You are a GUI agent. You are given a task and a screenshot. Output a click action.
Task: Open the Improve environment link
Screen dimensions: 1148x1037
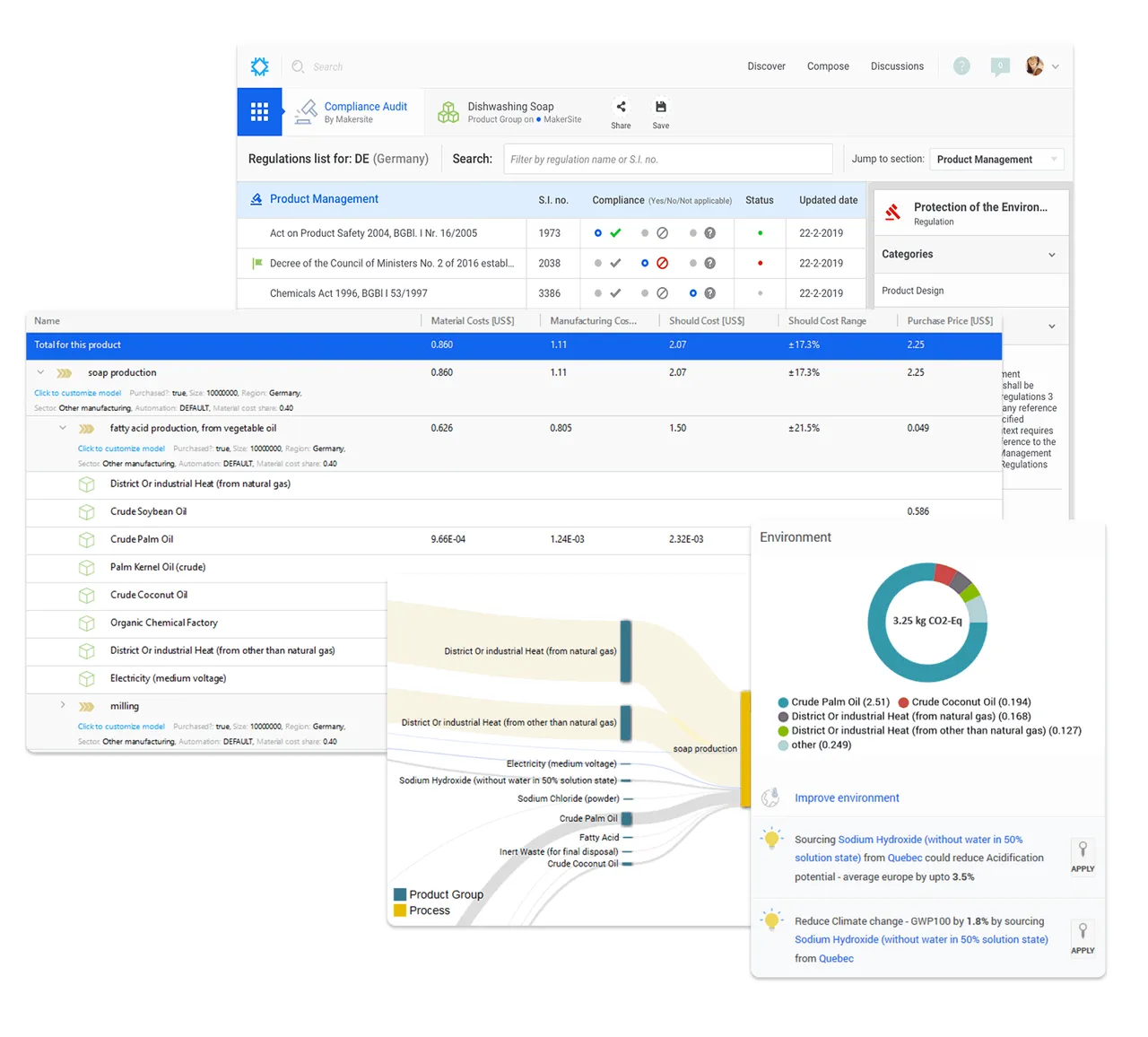pos(847,797)
